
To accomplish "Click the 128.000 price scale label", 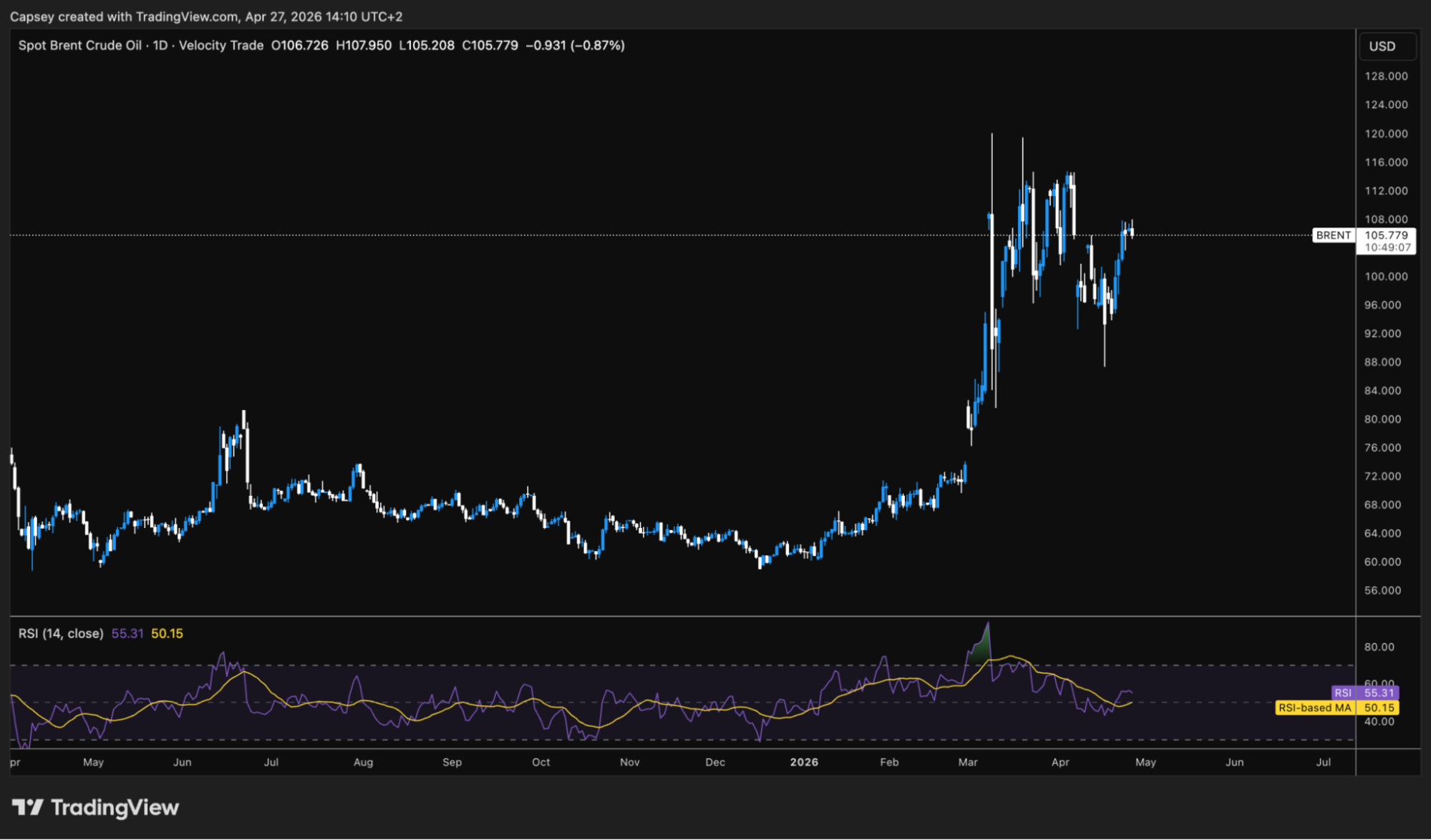I will pyautogui.click(x=1386, y=76).
